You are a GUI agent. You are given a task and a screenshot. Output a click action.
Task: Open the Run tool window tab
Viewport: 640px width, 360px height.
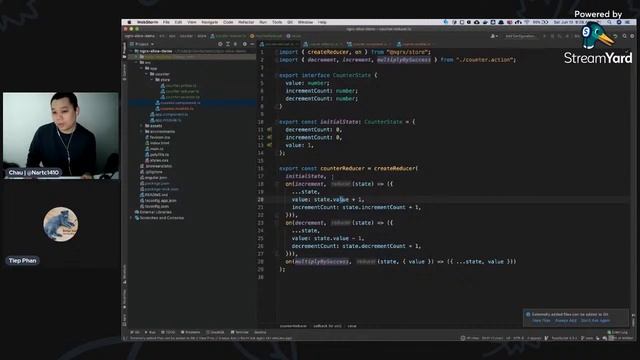tap(150, 332)
